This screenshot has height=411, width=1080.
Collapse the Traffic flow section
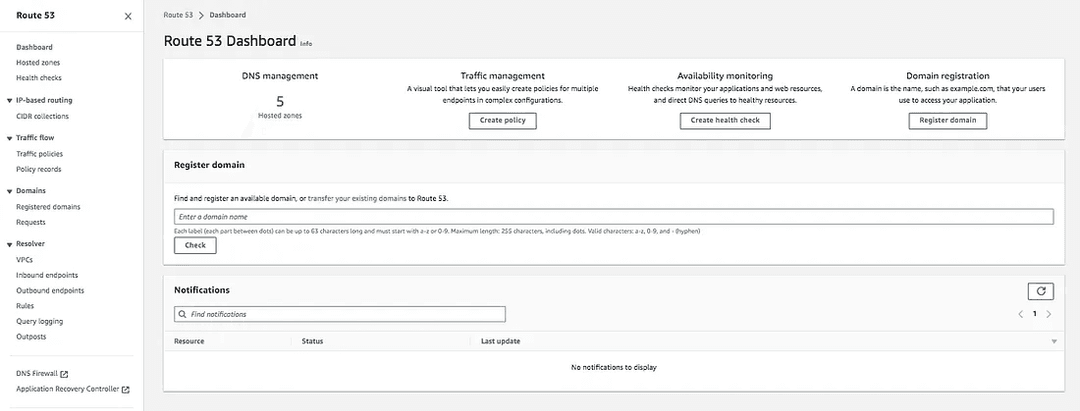[x=9, y=138]
